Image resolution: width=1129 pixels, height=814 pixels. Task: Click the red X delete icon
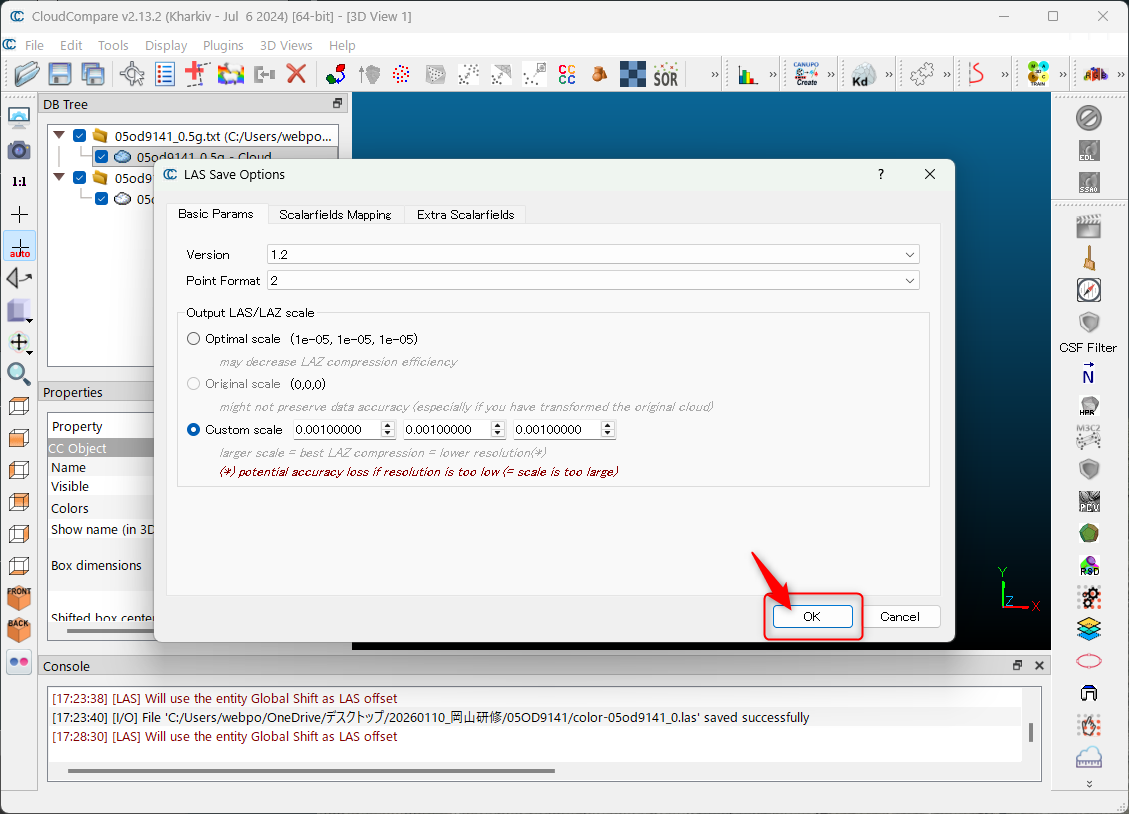click(296, 73)
